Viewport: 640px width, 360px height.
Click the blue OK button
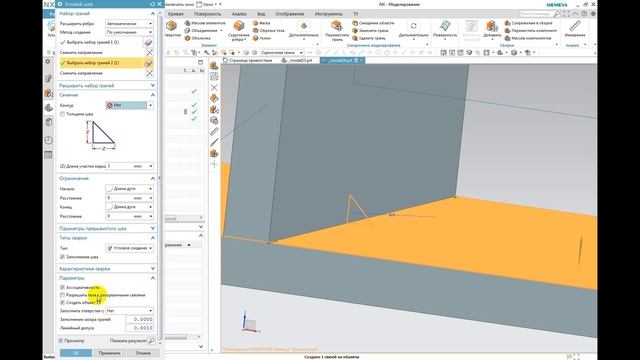tap(76, 353)
